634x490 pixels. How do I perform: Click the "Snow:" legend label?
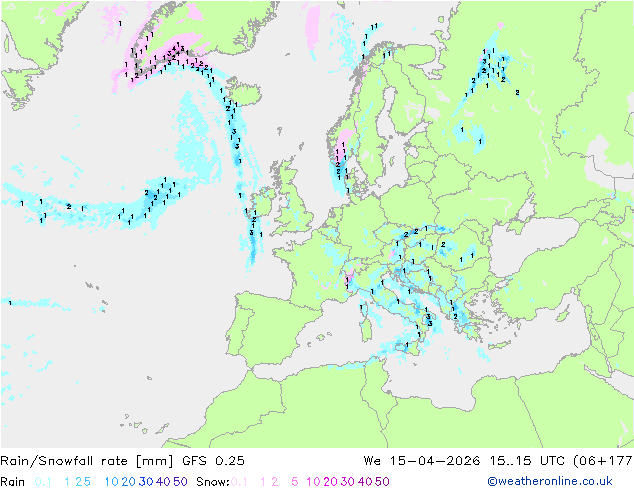(x=213, y=482)
